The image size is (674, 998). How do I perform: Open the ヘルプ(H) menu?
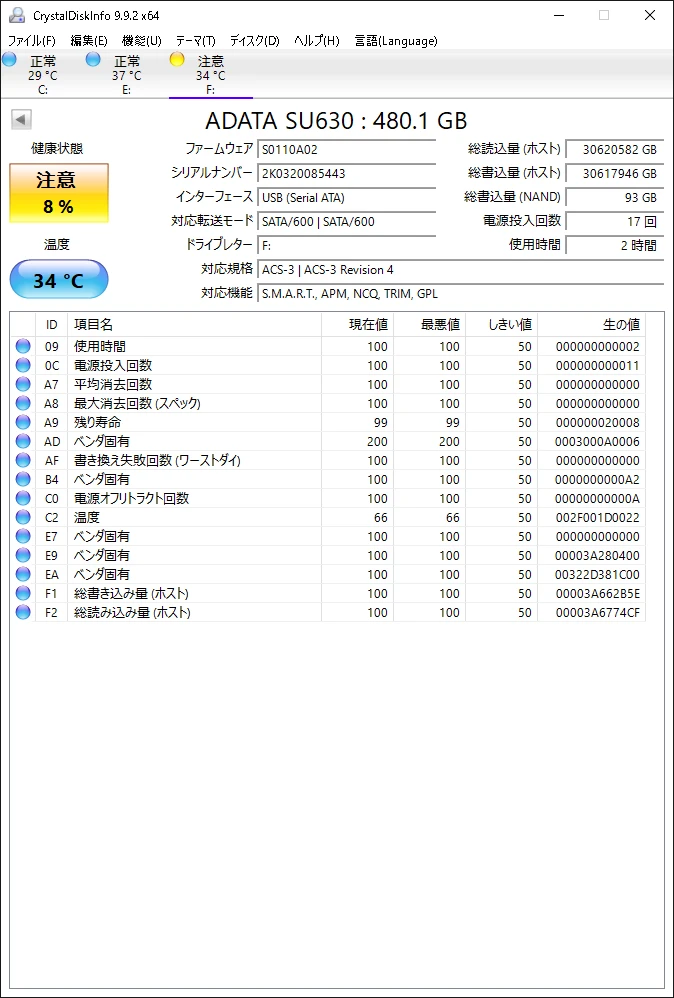click(x=316, y=41)
